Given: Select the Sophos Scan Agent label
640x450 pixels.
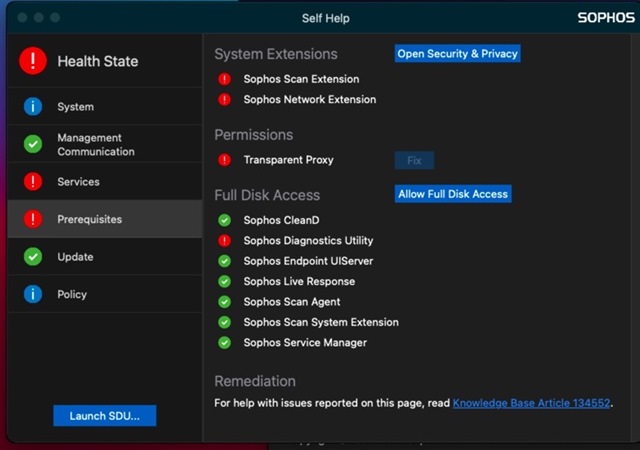Looking at the screenshot, I should click(292, 302).
